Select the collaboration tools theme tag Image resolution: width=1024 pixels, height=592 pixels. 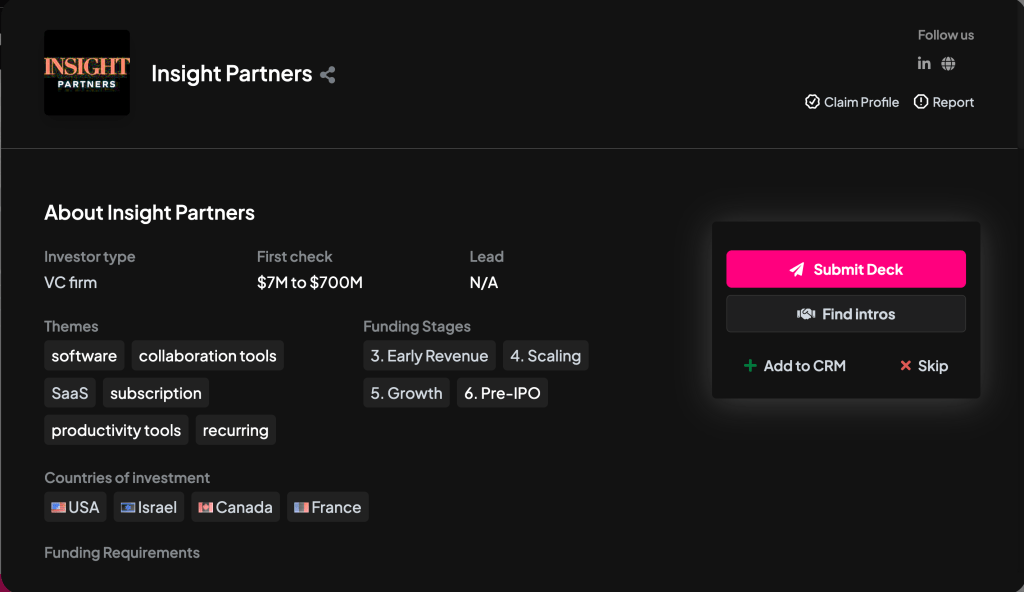(x=207, y=356)
